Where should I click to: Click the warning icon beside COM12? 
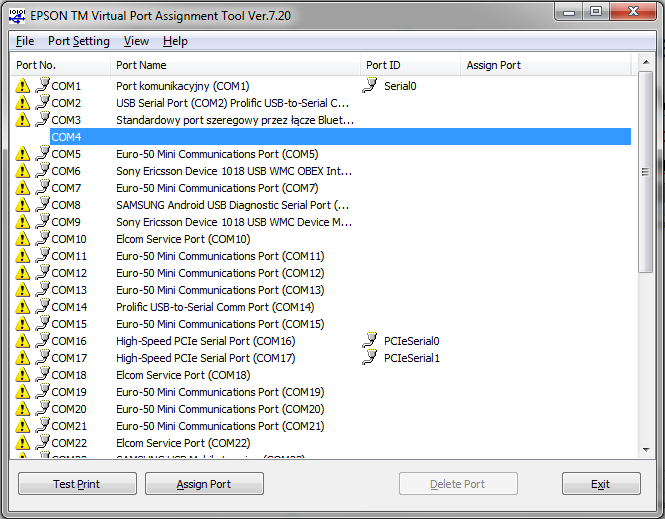(x=22, y=273)
